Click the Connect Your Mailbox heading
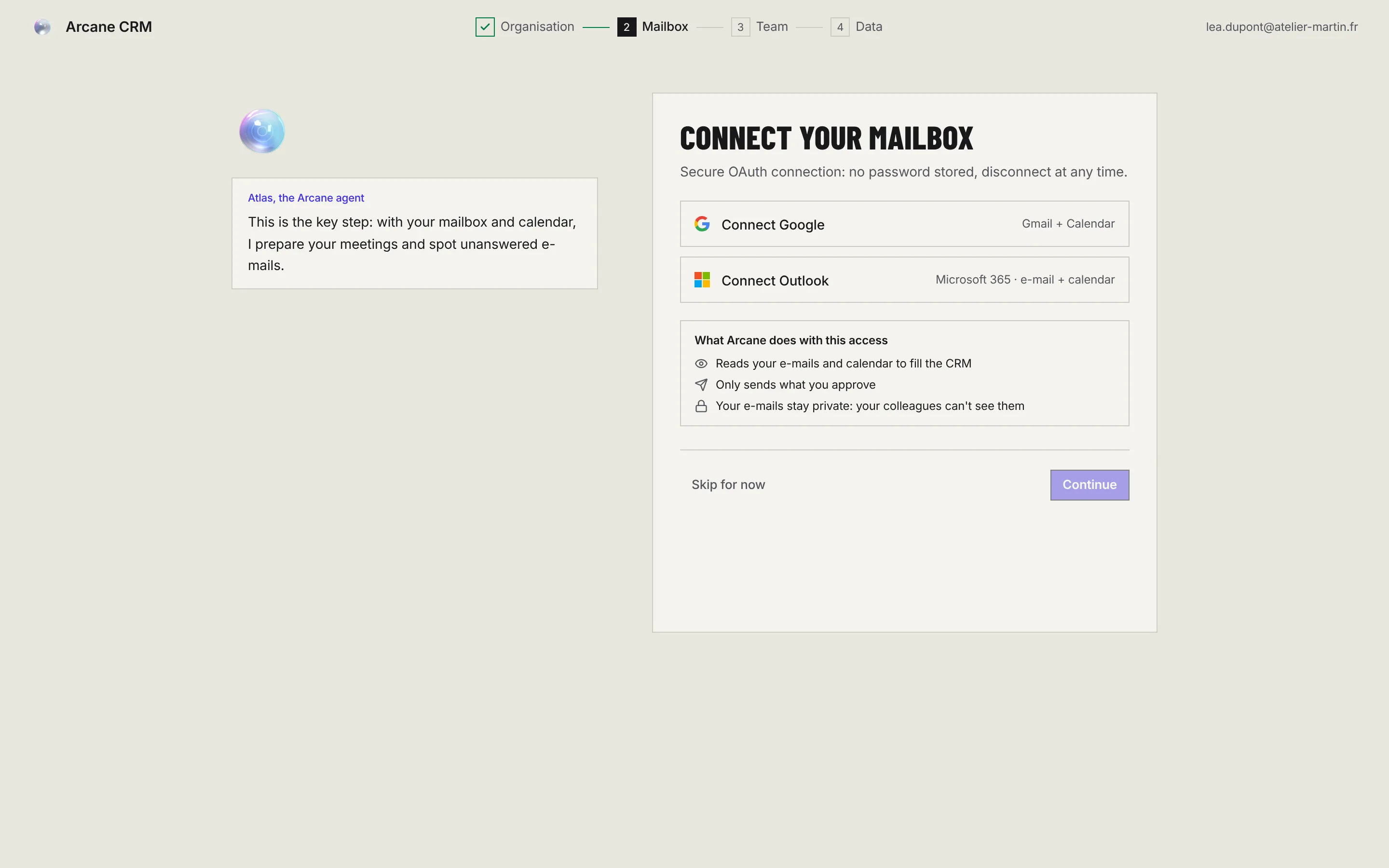Screen dimensions: 1389x868 [x=827, y=138]
